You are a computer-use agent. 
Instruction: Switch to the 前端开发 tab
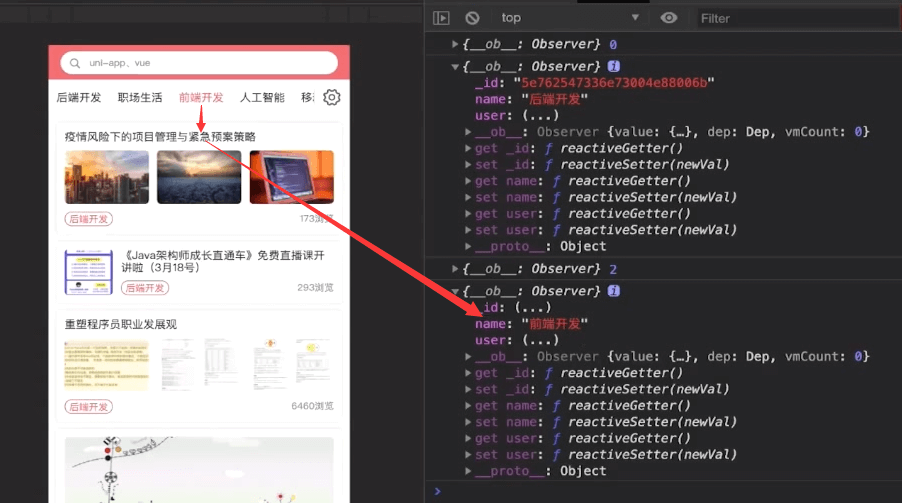201,97
